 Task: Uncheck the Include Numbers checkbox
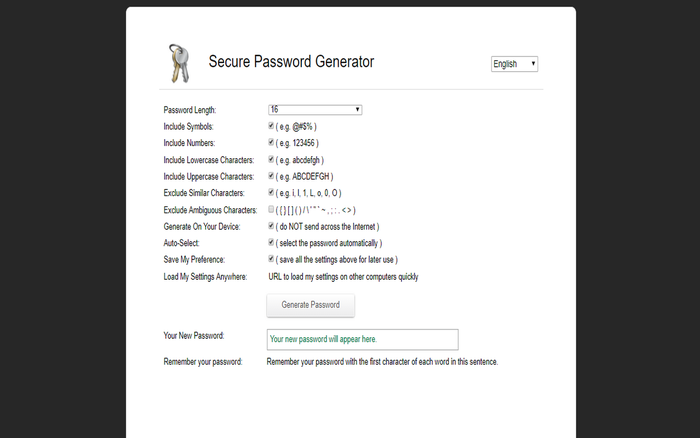click(271, 142)
